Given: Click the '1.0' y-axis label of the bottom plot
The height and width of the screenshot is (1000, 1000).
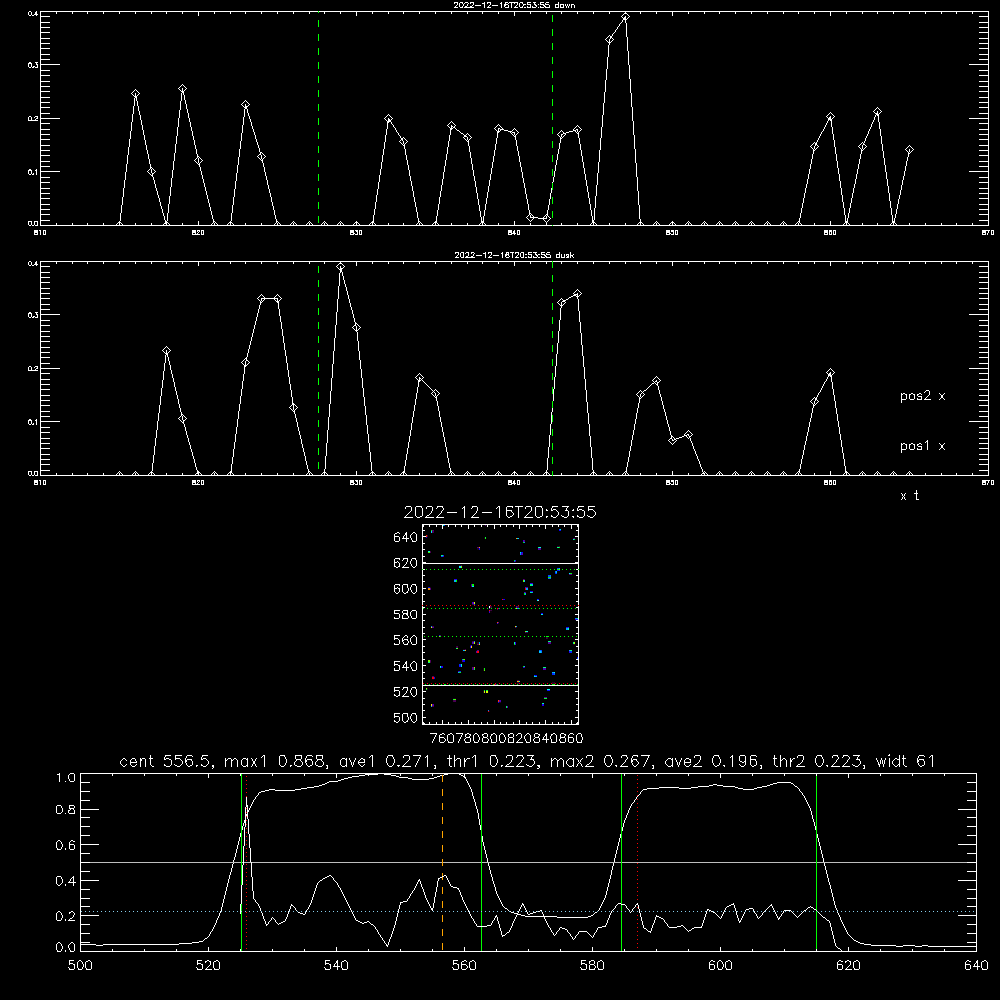Looking at the screenshot, I should [66, 777].
